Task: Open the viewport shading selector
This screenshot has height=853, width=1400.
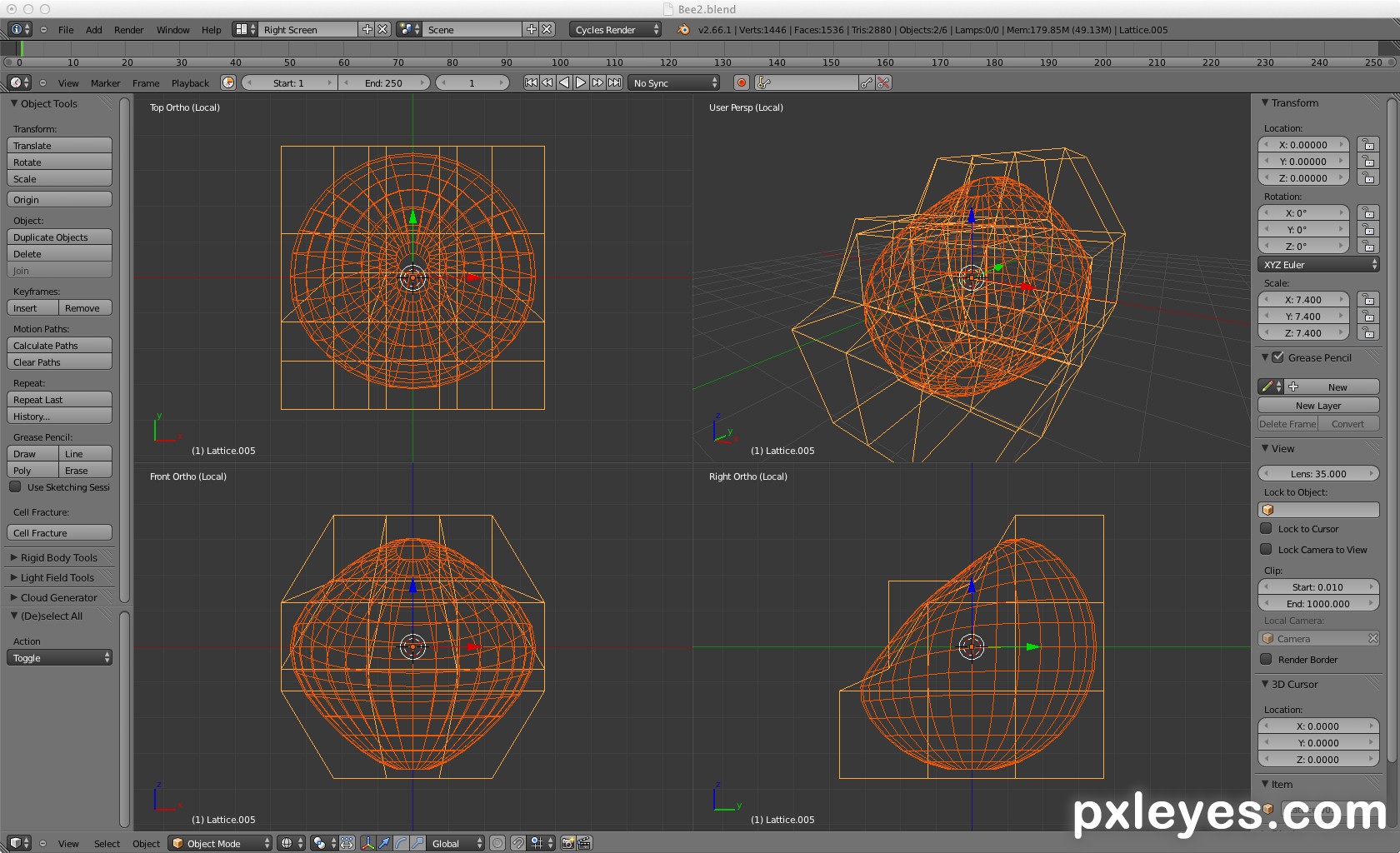Action: click(x=291, y=843)
